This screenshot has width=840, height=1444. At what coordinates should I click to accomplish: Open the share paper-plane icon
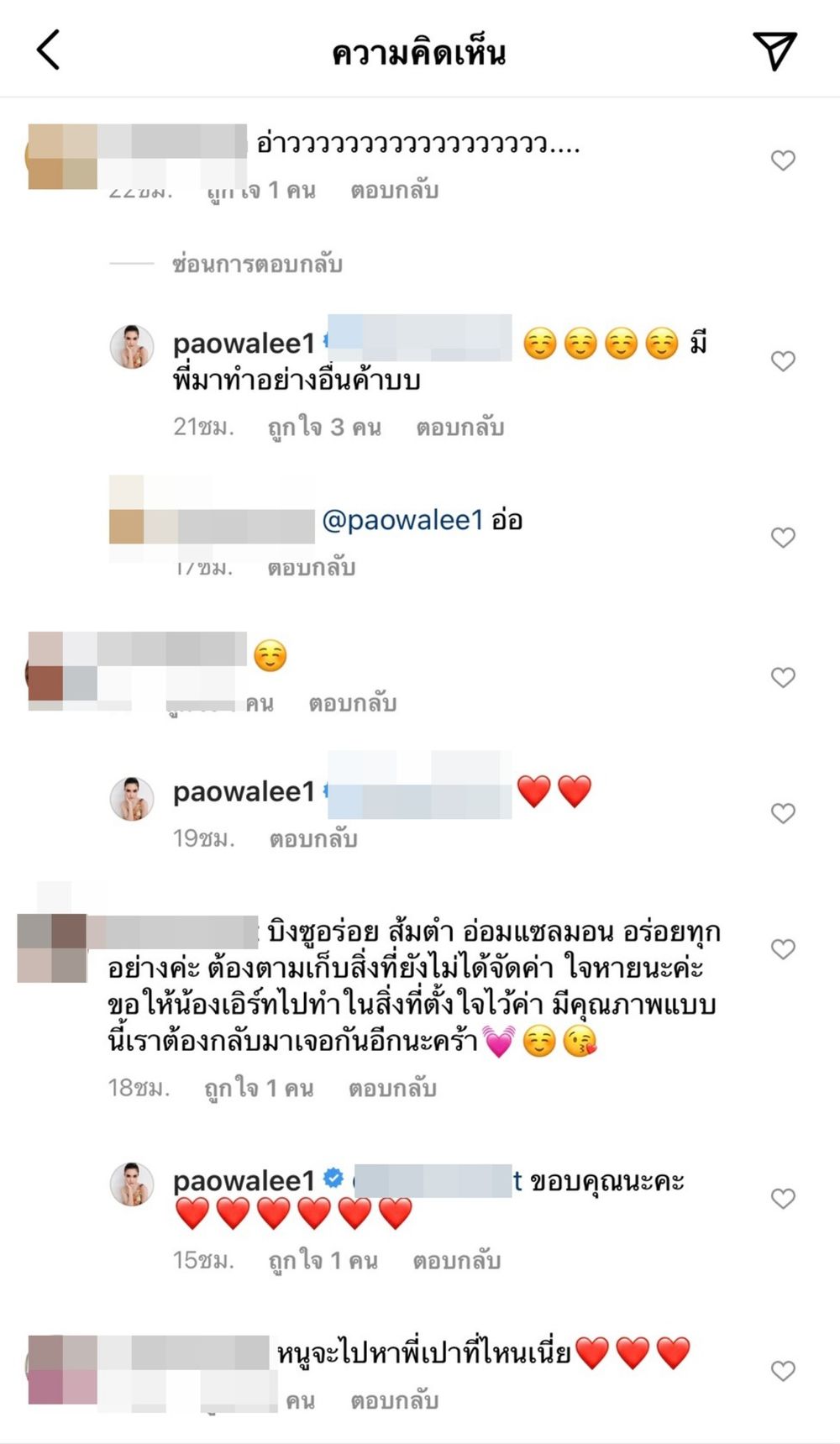point(774,51)
